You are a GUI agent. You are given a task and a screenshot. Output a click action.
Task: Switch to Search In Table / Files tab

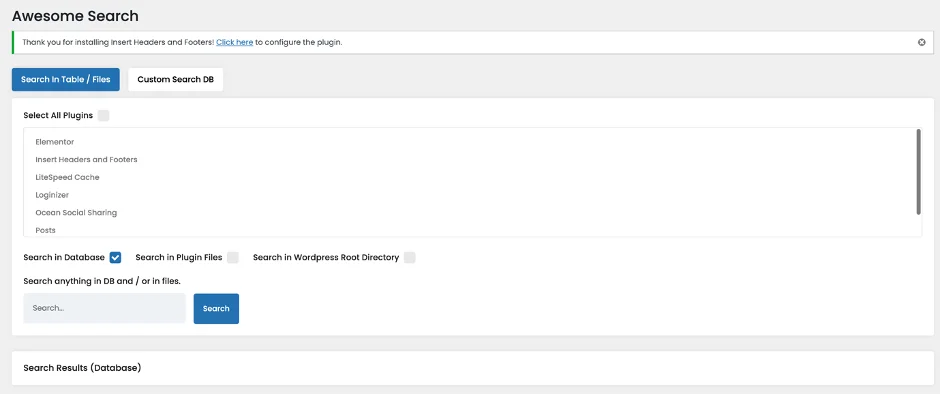coord(65,79)
